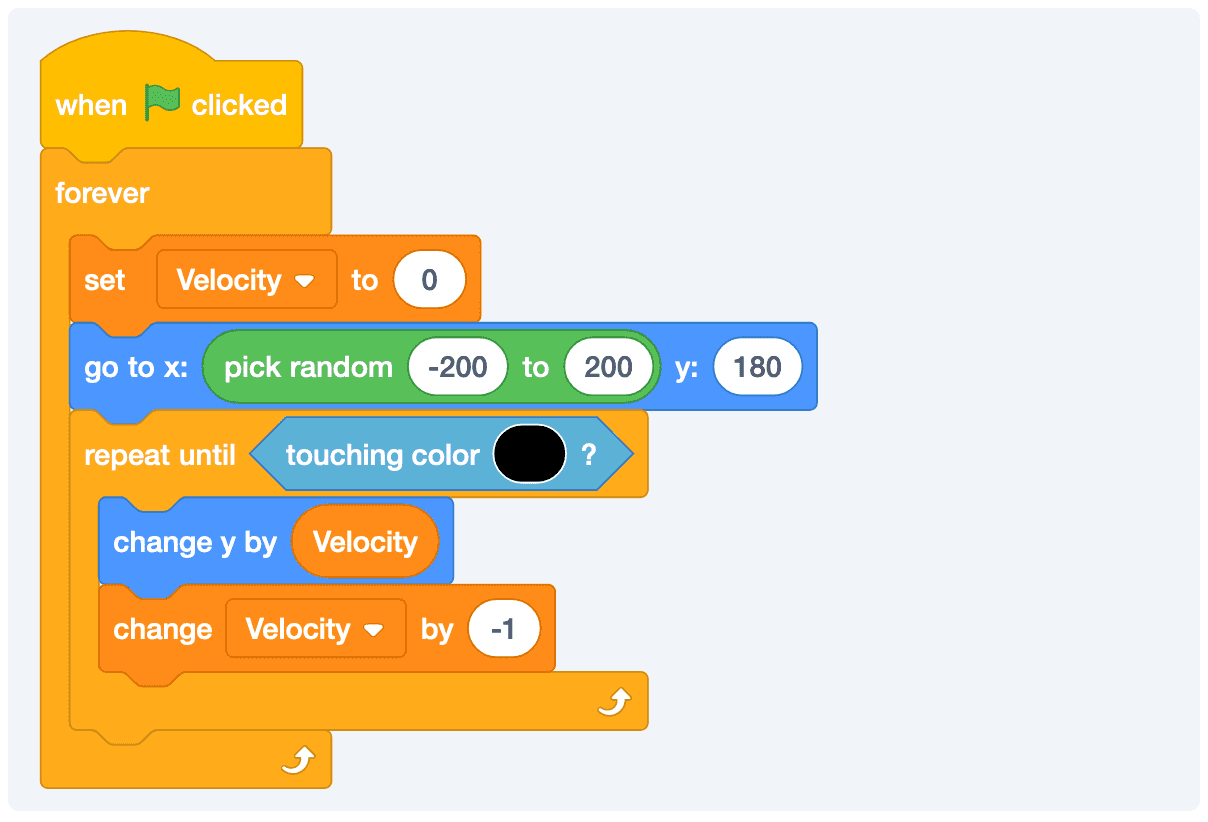Select the pick random operator block
Screen dimensions: 1208x822
click(308, 367)
